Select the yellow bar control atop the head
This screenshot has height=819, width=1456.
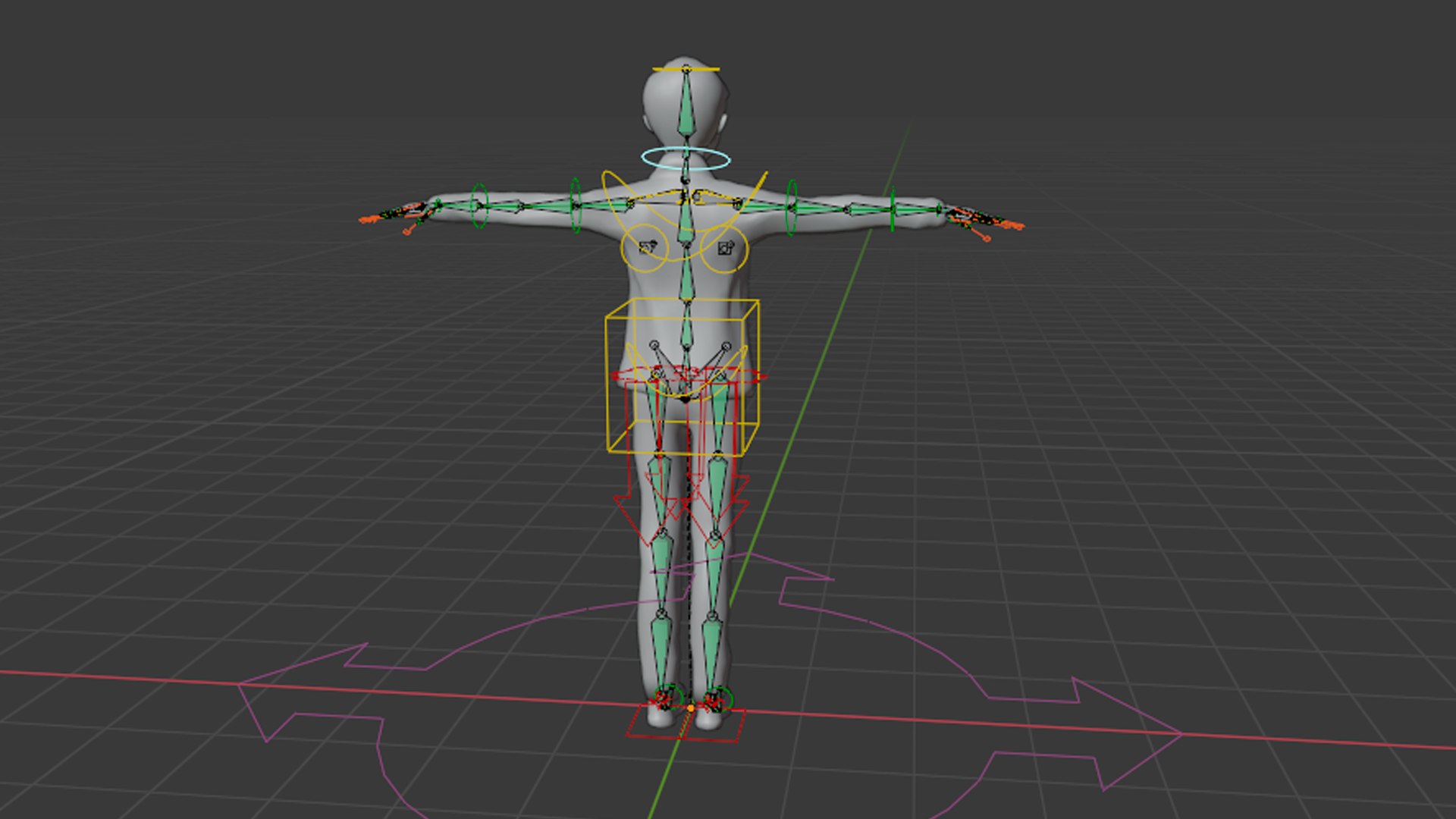[686, 70]
